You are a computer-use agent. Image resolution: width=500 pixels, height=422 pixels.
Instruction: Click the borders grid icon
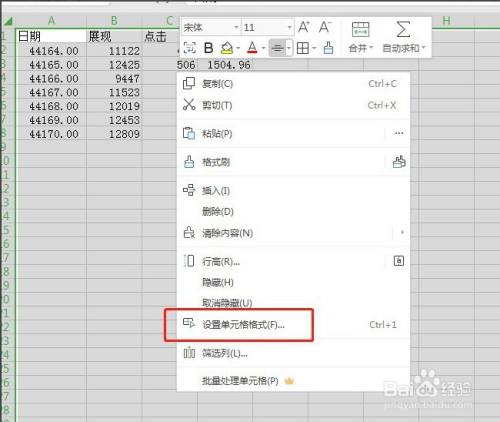[x=303, y=48]
